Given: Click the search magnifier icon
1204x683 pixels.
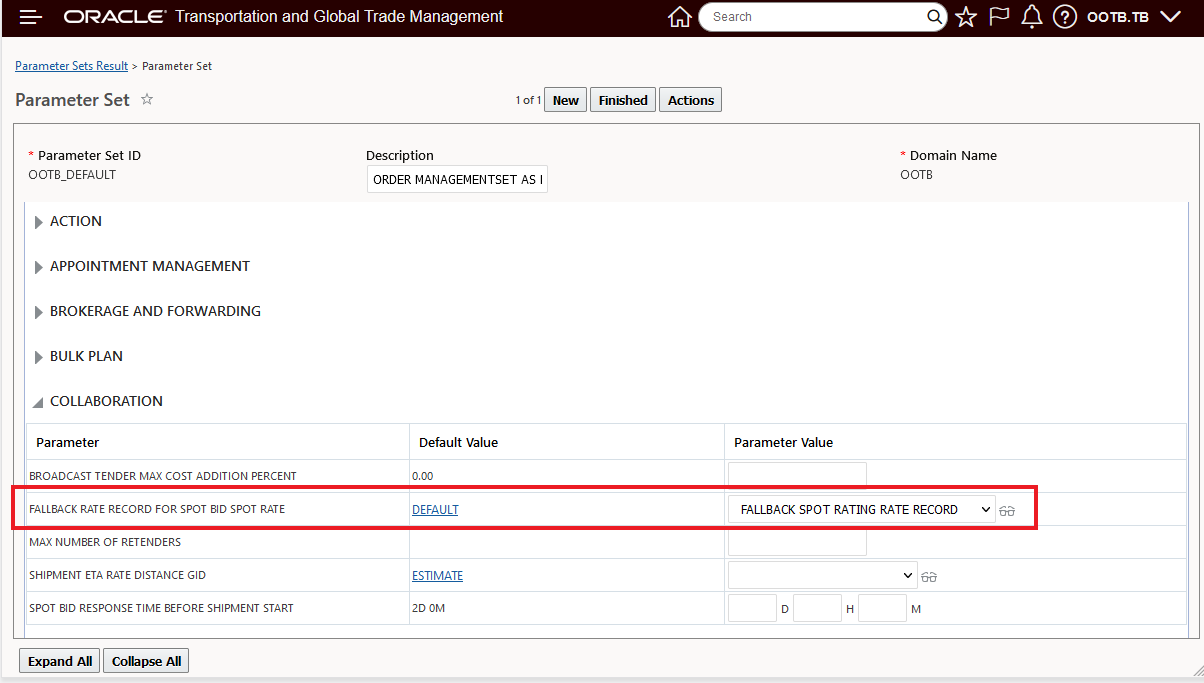Looking at the screenshot, I should (935, 17).
